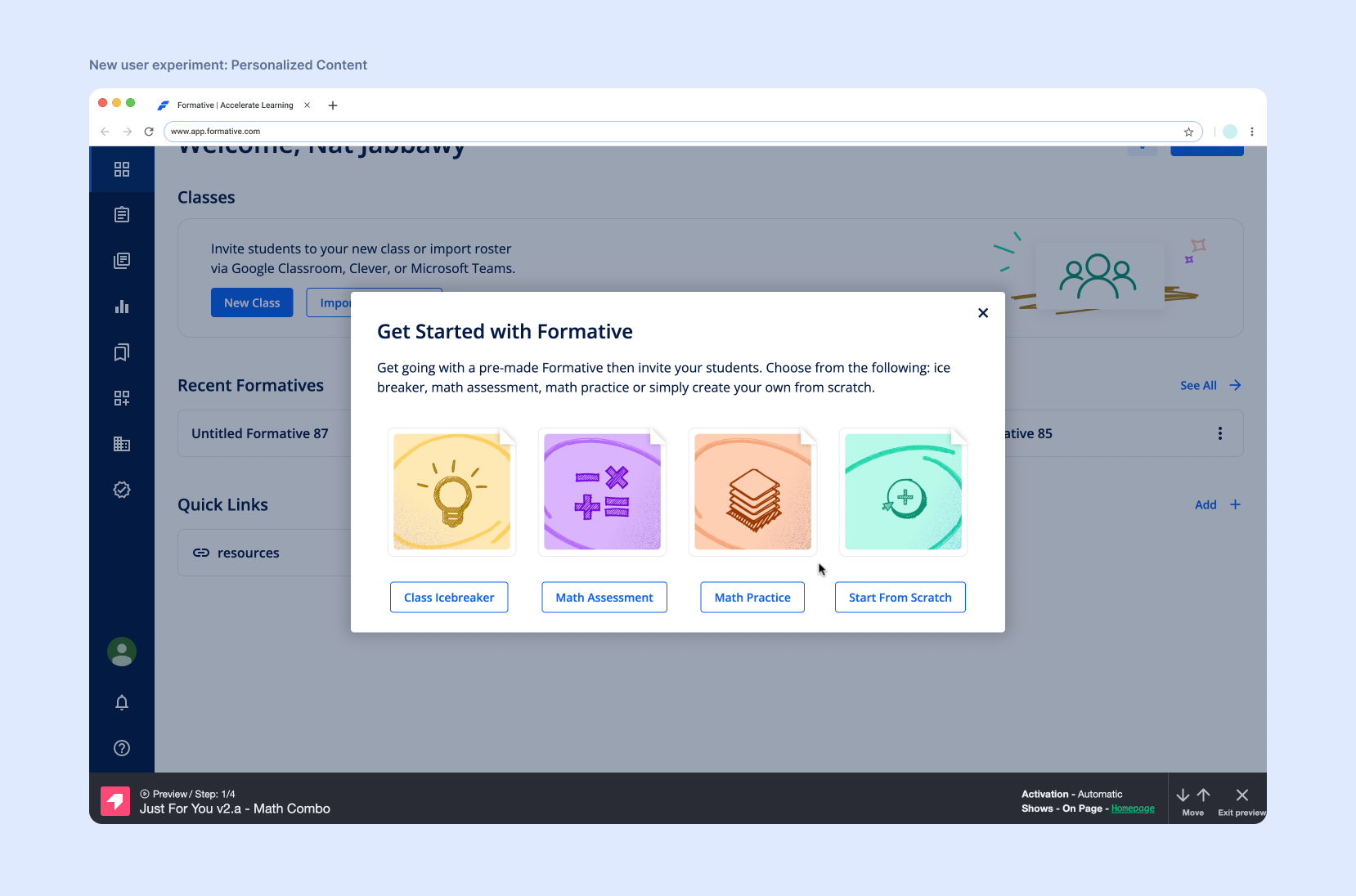
Task: Bookmark page with the star icon
Action: pos(1188,132)
